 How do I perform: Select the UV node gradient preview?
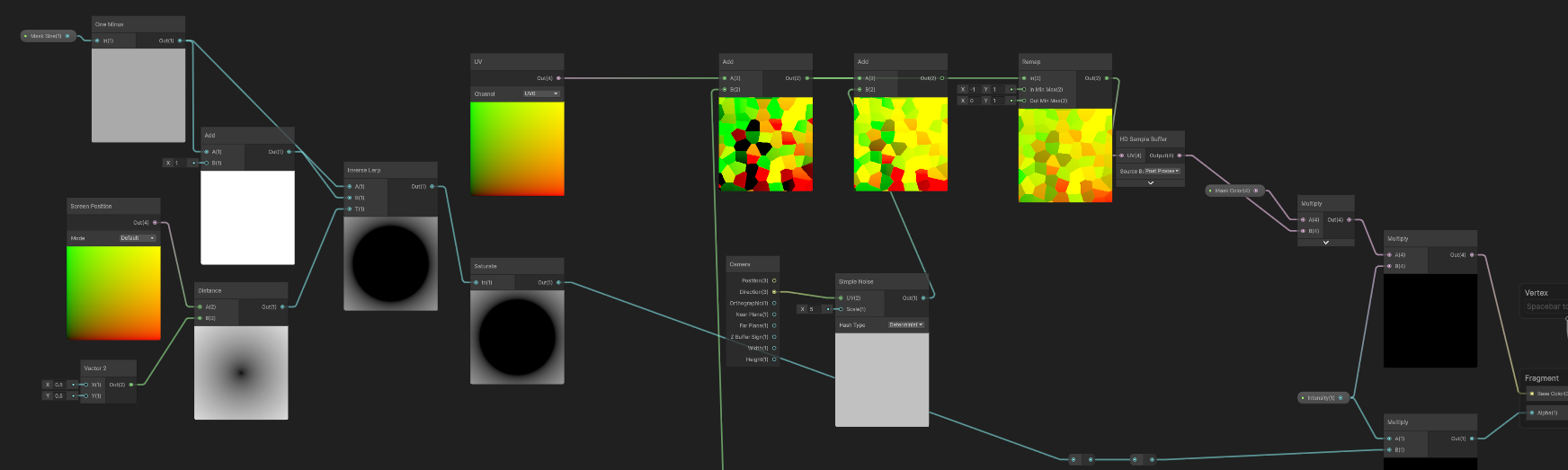coord(517,148)
